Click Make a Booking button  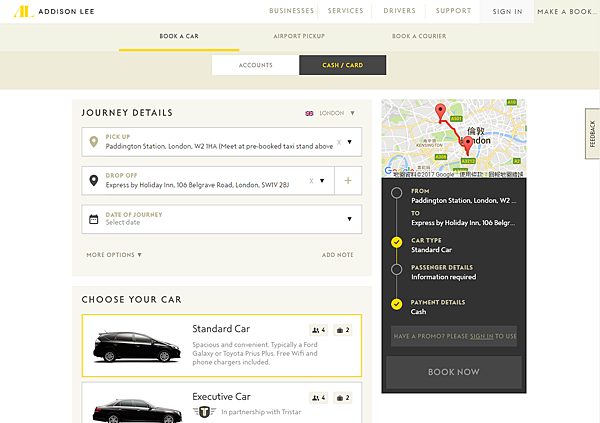(x=567, y=11)
